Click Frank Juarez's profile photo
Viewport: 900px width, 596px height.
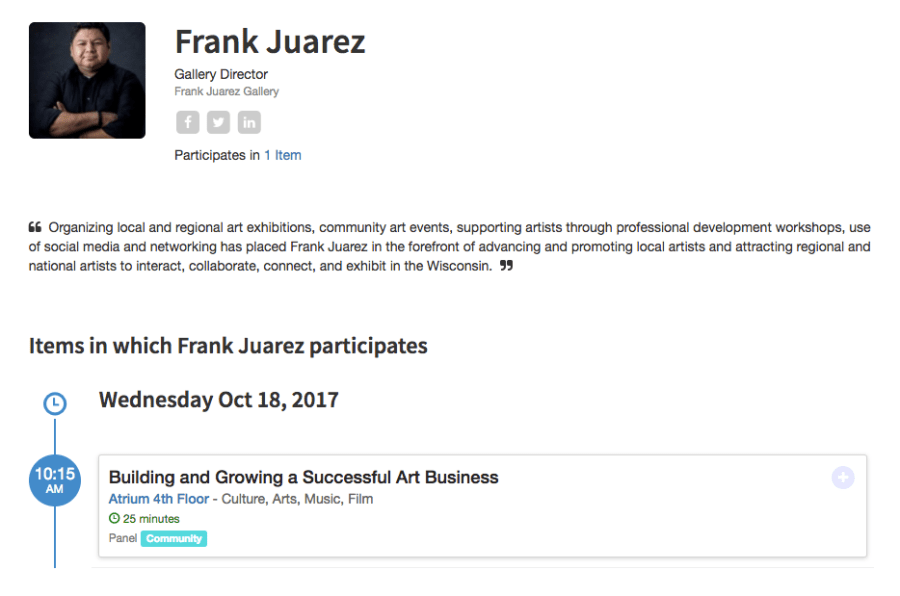tap(87, 80)
